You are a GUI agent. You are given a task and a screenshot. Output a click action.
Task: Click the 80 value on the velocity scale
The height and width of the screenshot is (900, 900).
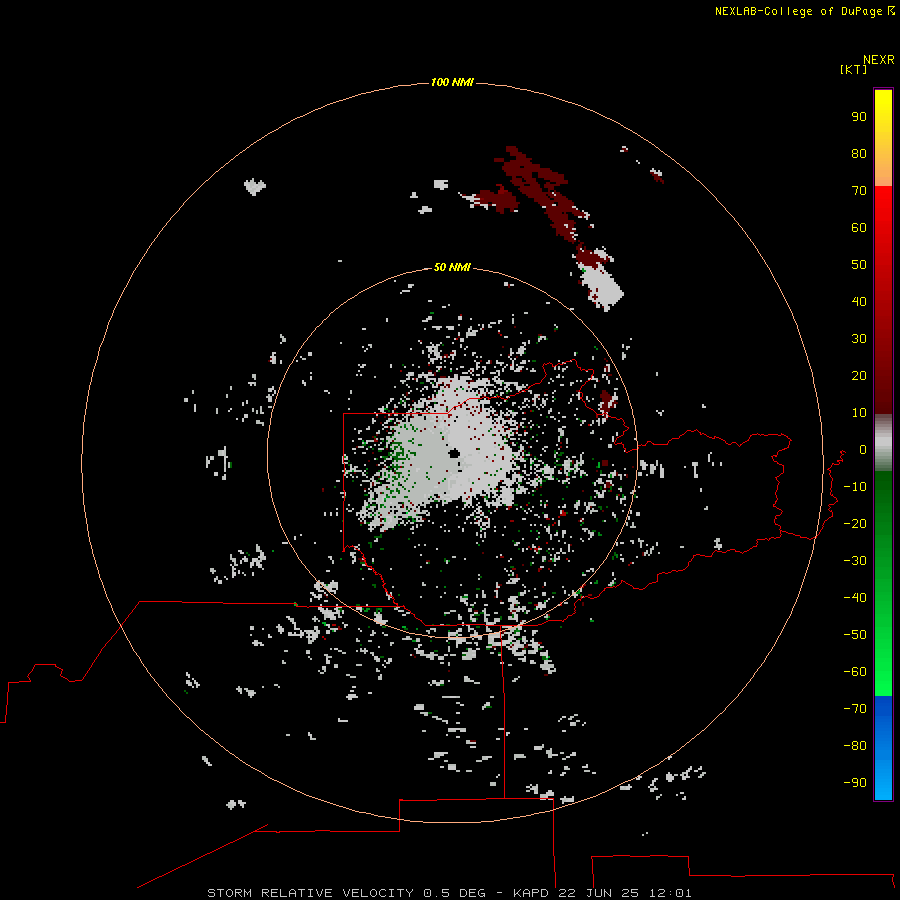859,153
